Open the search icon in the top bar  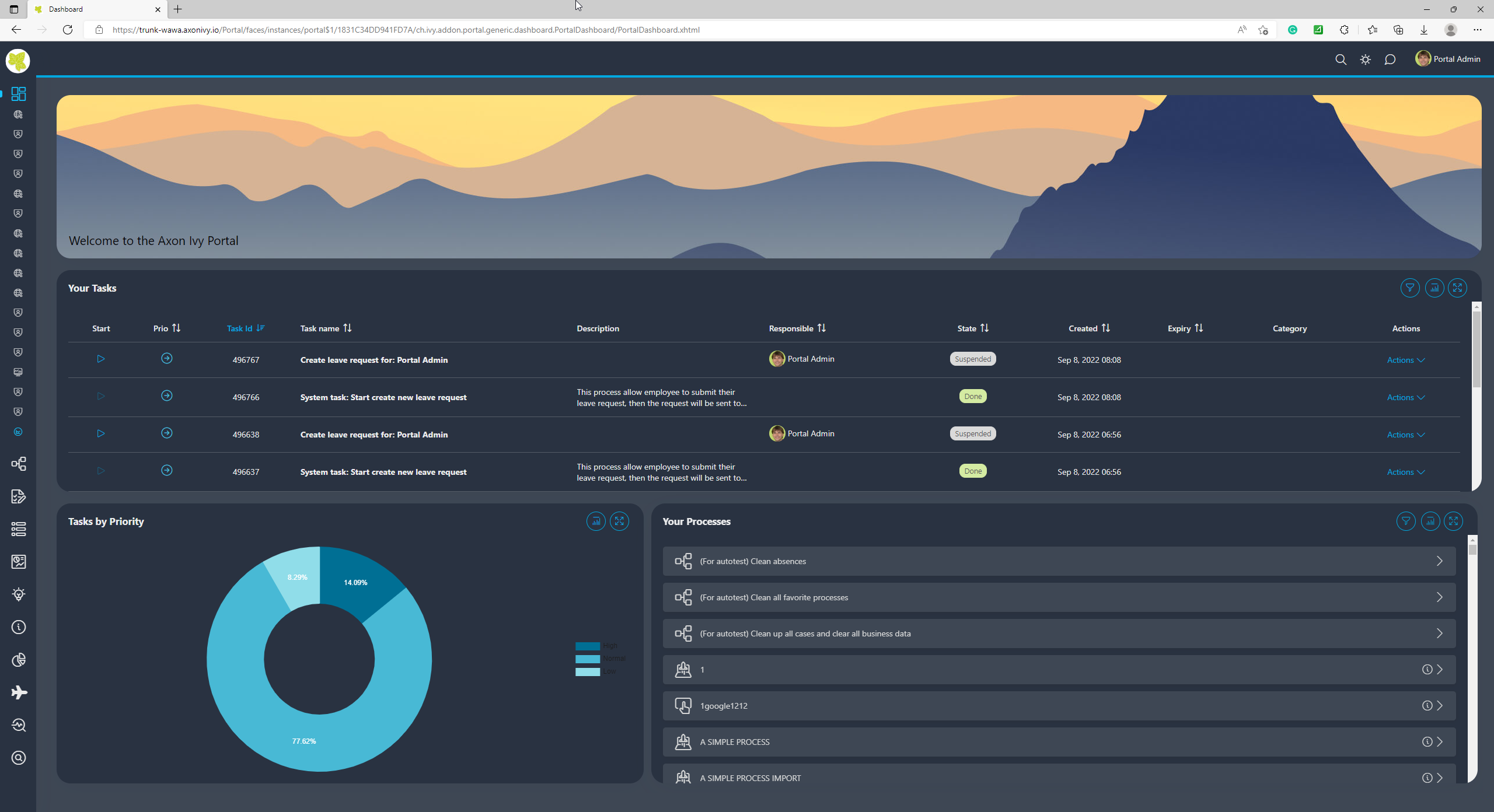[x=1341, y=59]
